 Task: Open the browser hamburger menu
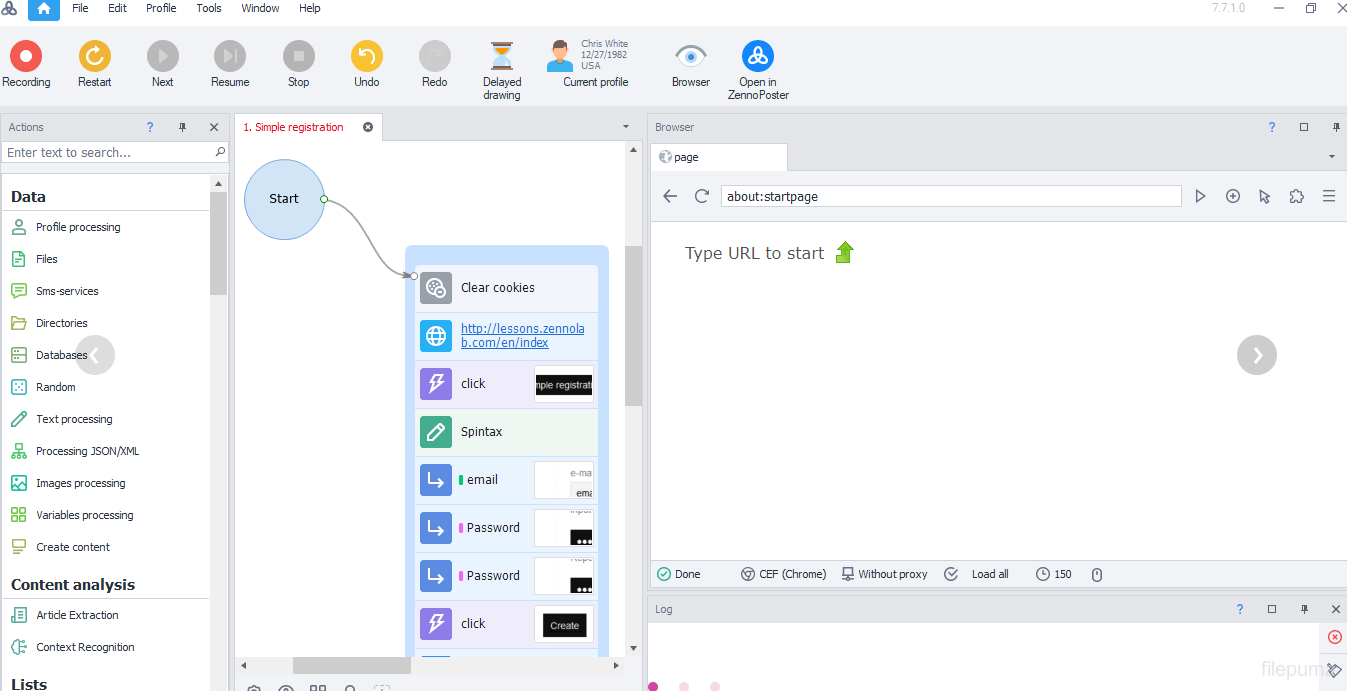pyautogui.click(x=1329, y=197)
